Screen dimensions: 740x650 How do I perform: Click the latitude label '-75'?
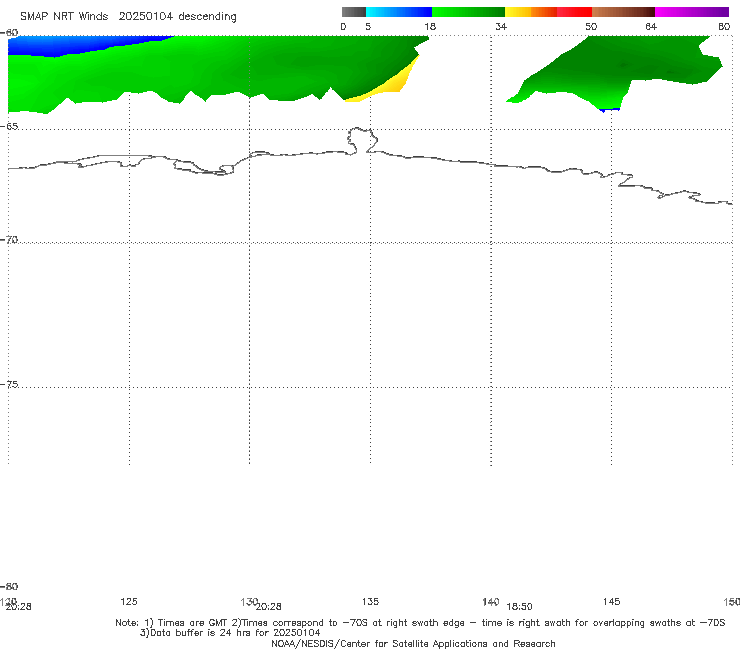click(x=9, y=384)
